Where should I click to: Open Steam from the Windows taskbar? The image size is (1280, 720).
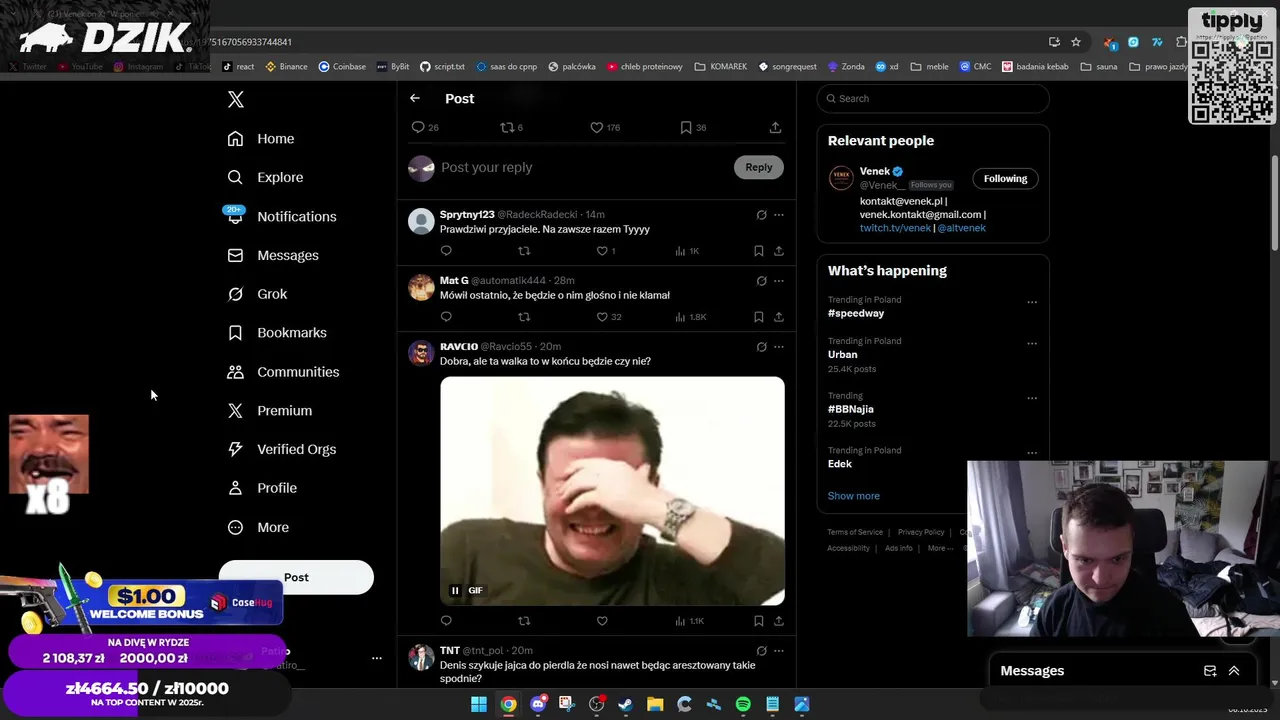click(x=626, y=704)
